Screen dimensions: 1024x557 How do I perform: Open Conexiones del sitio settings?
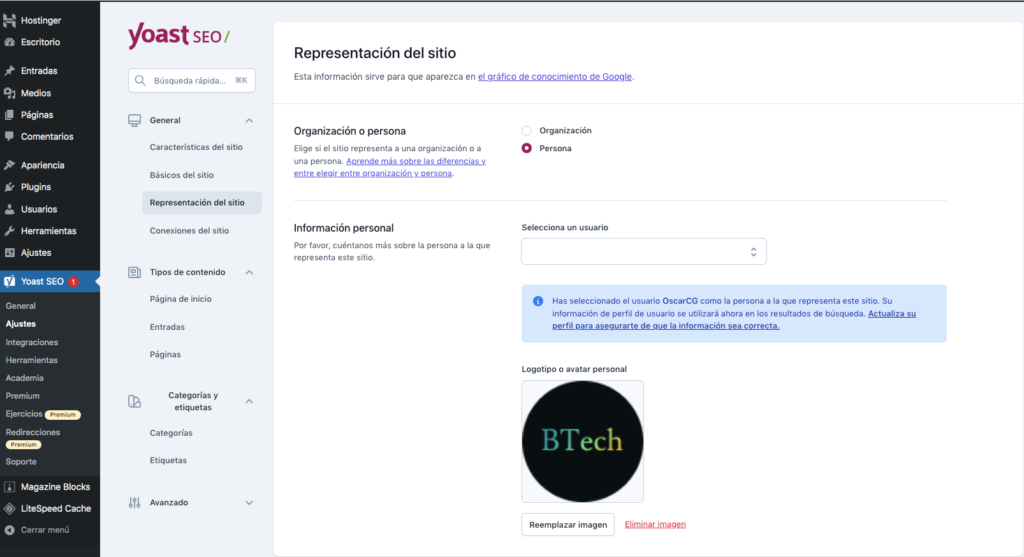tap(189, 230)
